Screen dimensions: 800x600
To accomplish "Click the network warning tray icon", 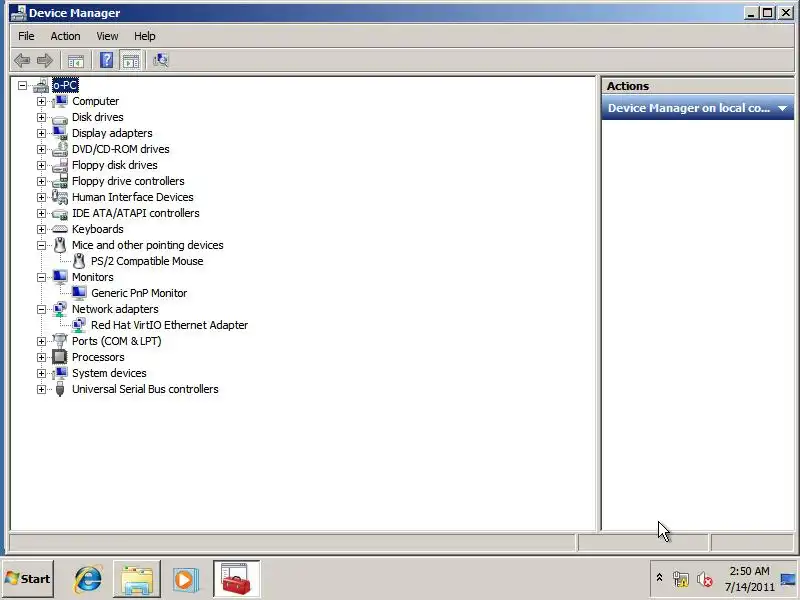I will 680,579.
